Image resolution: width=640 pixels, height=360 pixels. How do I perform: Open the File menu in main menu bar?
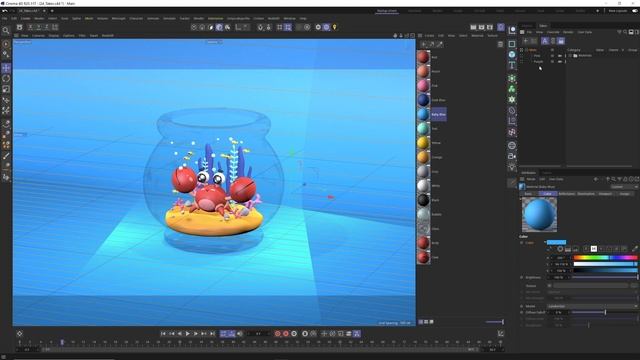pyautogui.click(x=4, y=18)
